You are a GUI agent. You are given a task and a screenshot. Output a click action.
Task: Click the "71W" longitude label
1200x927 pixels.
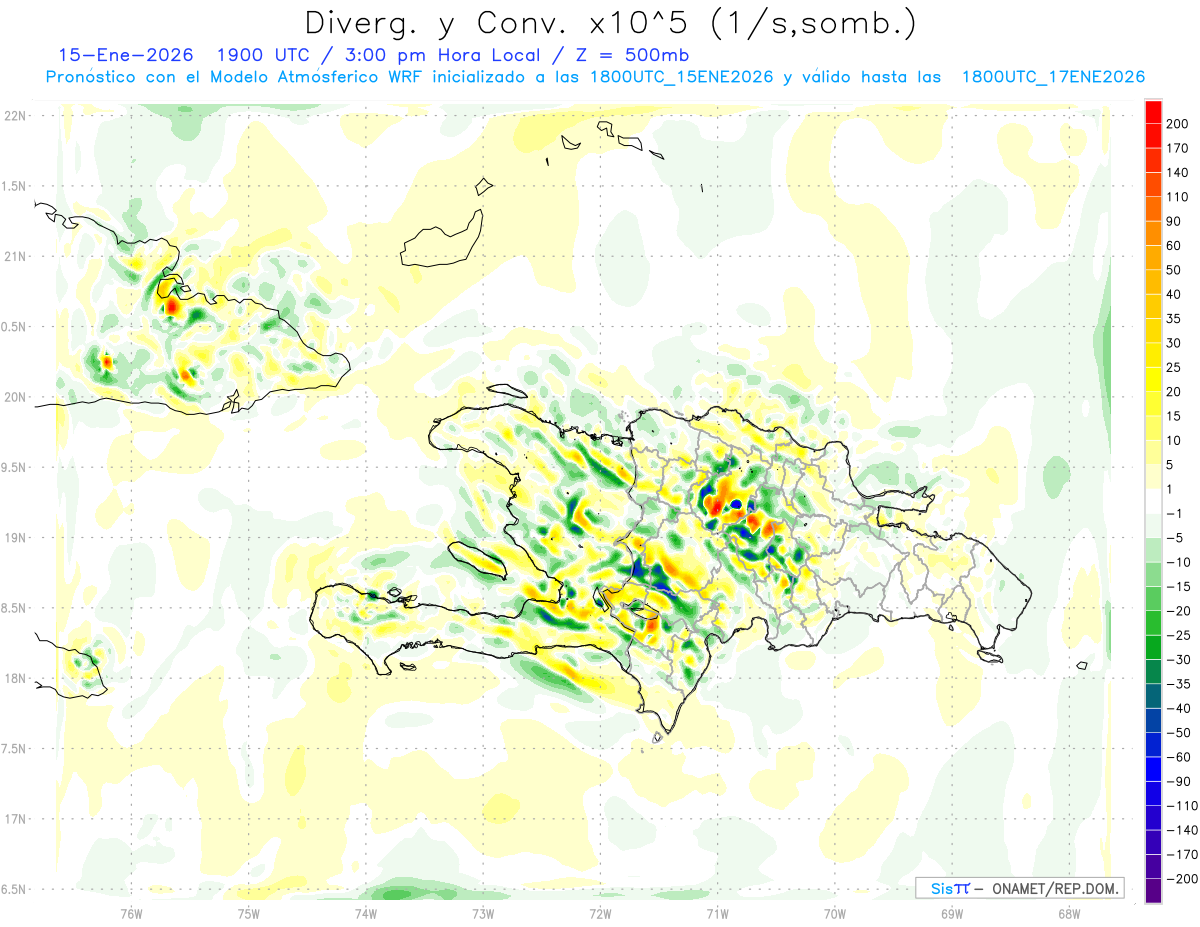[717, 913]
